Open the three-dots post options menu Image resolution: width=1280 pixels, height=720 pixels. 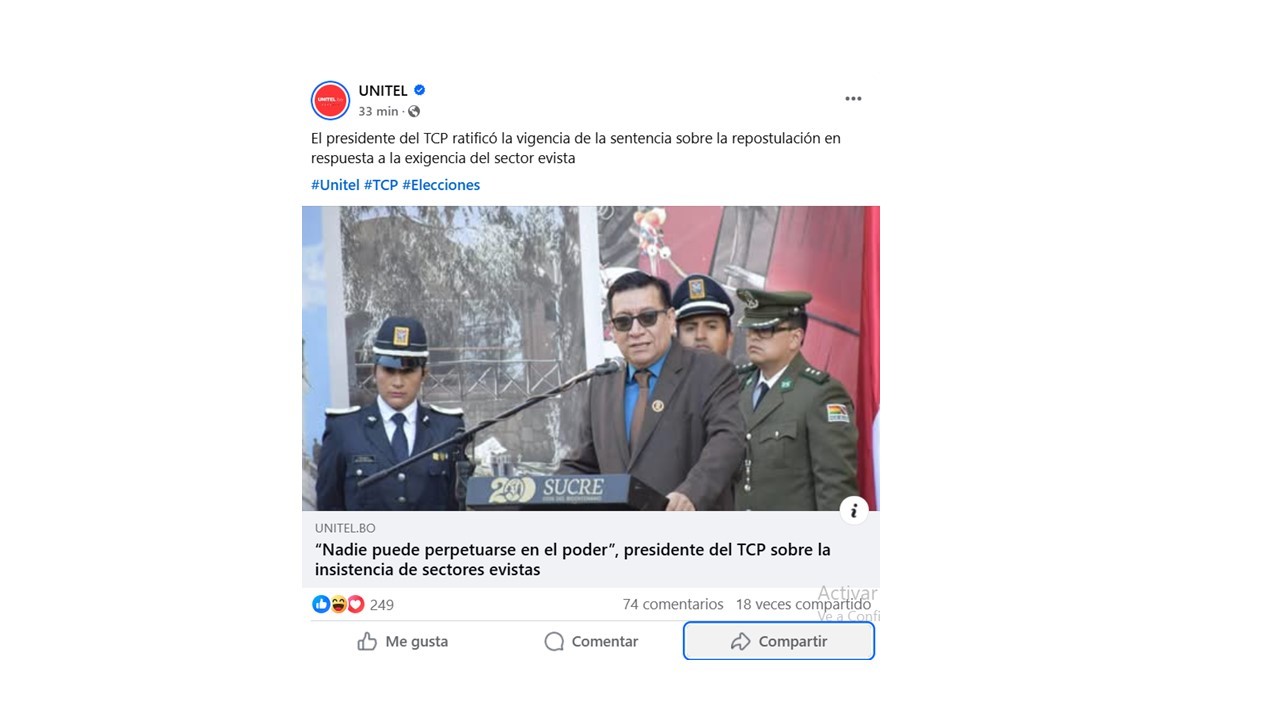point(853,99)
